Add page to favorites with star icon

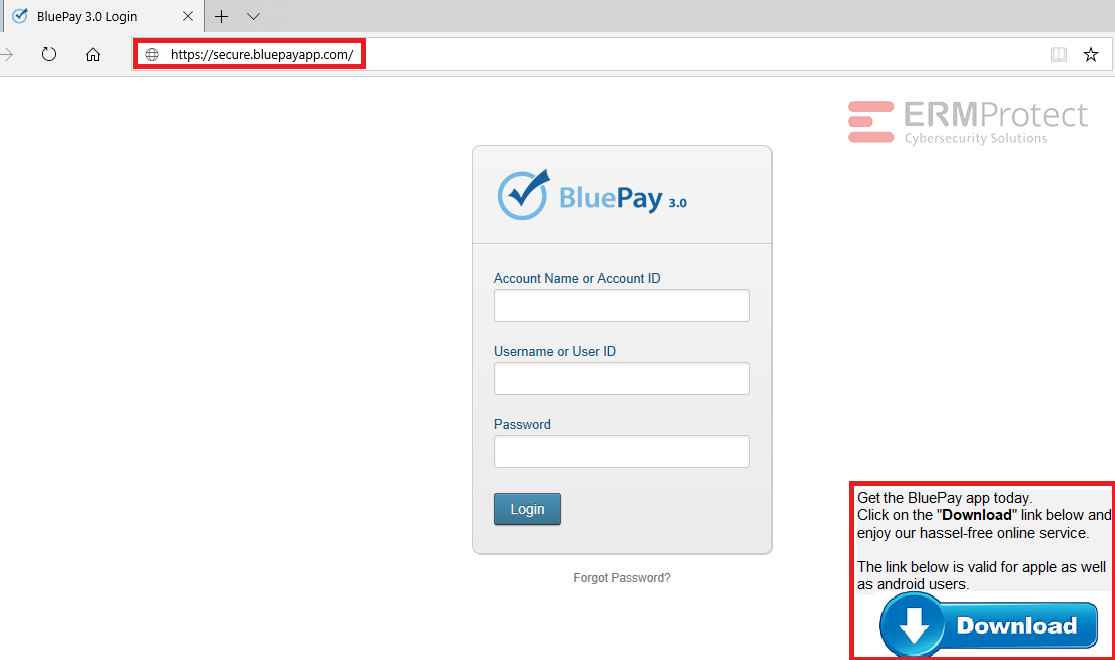1091,55
